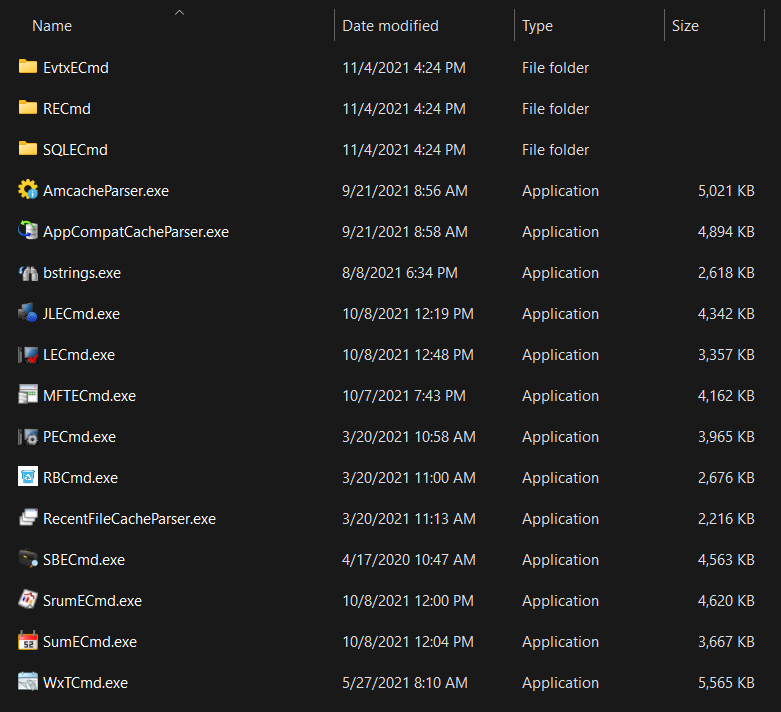Click the SrumECmd.exe icon
The image size is (781, 712).
tap(28, 599)
